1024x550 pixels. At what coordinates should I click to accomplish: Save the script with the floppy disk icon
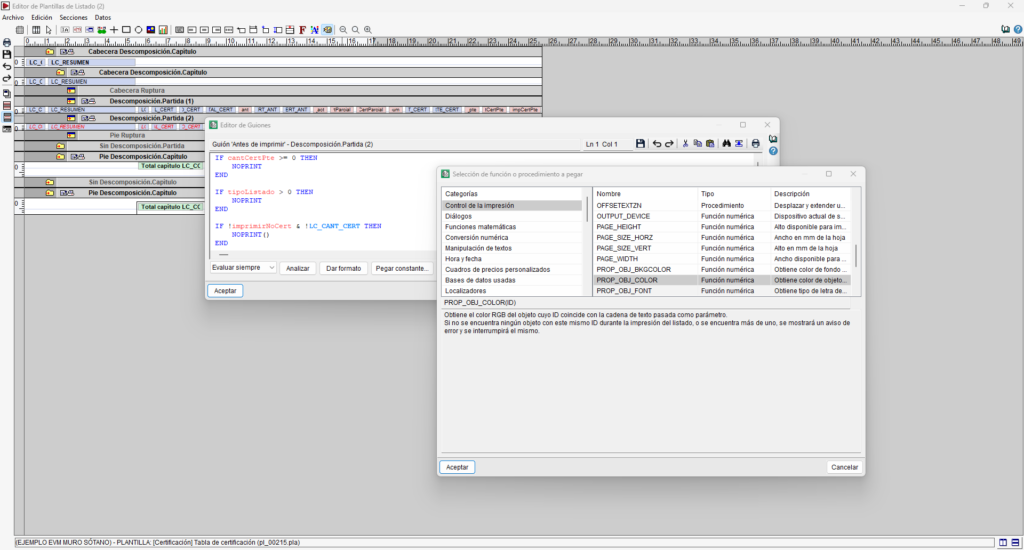(x=641, y=144)
